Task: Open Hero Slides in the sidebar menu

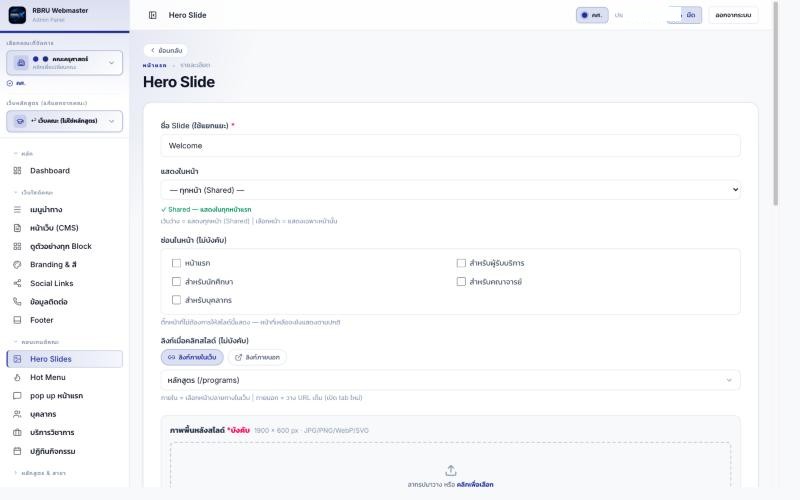Action: [65, 359]
